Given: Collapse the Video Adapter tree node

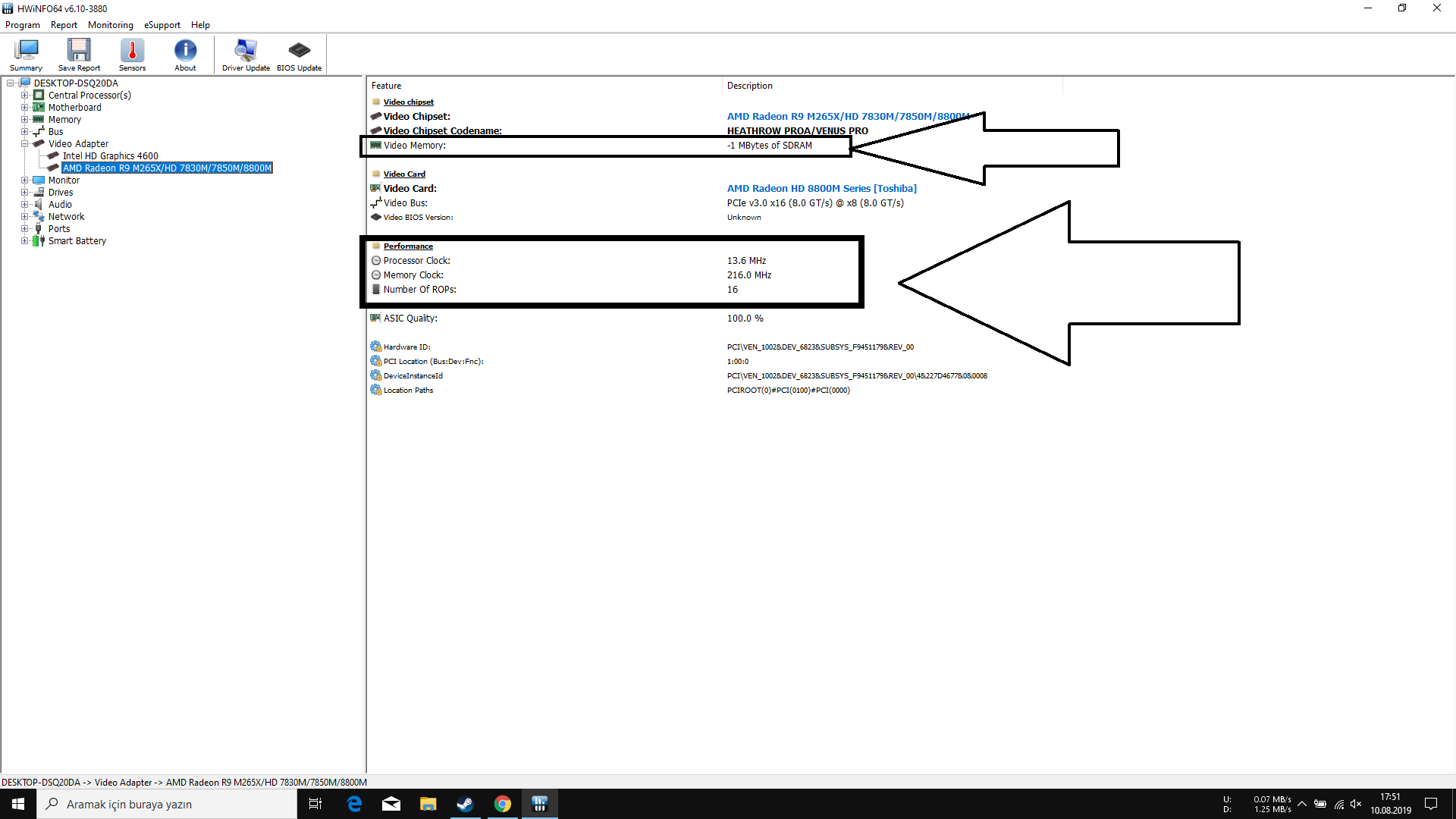Looking at the screenshot, I should pos(24,144).
